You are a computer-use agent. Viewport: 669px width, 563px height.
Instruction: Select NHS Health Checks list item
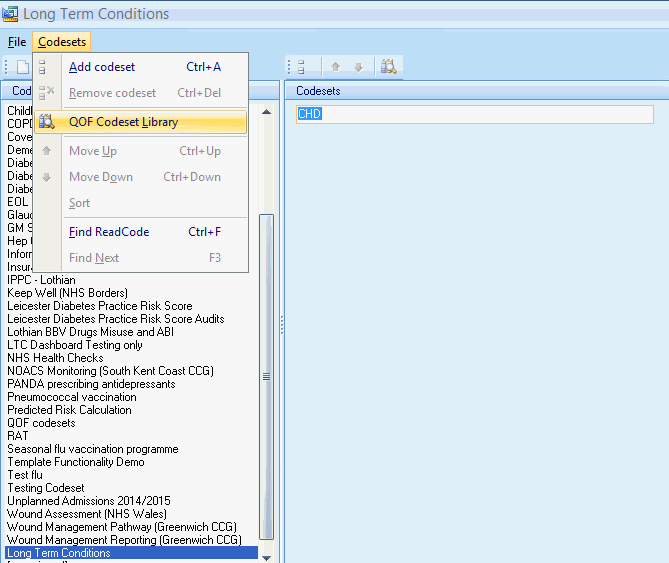click(x=55, y=358)
